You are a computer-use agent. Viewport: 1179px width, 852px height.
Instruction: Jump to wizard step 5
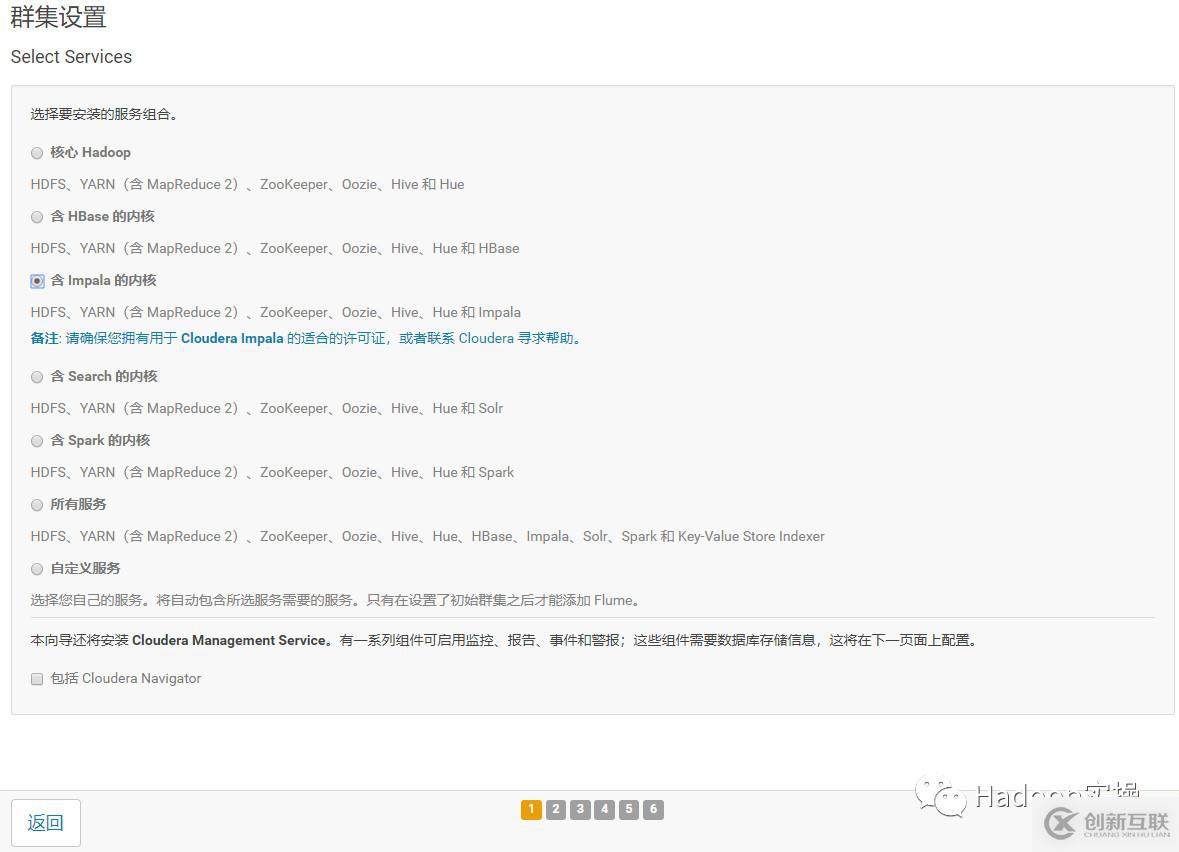click(x=629, y=809)
